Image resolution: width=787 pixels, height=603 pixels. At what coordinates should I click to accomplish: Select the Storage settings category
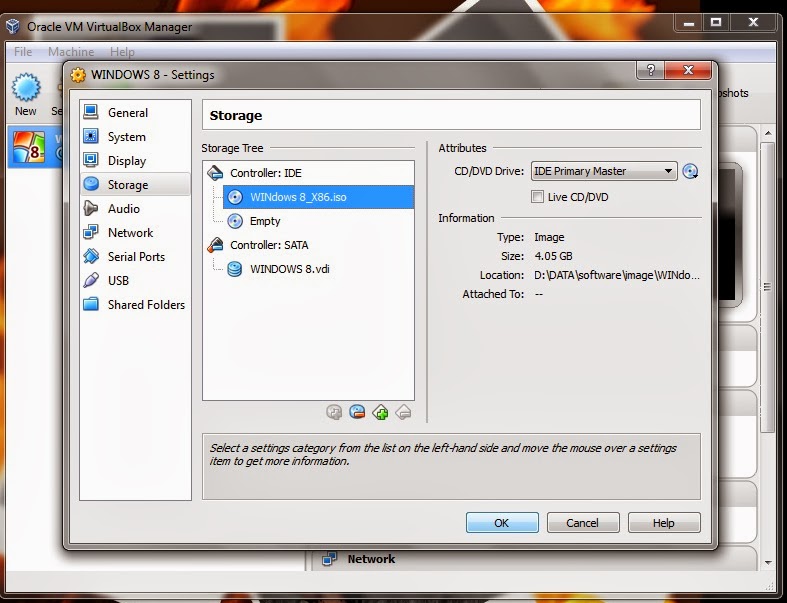click(136, 185)
